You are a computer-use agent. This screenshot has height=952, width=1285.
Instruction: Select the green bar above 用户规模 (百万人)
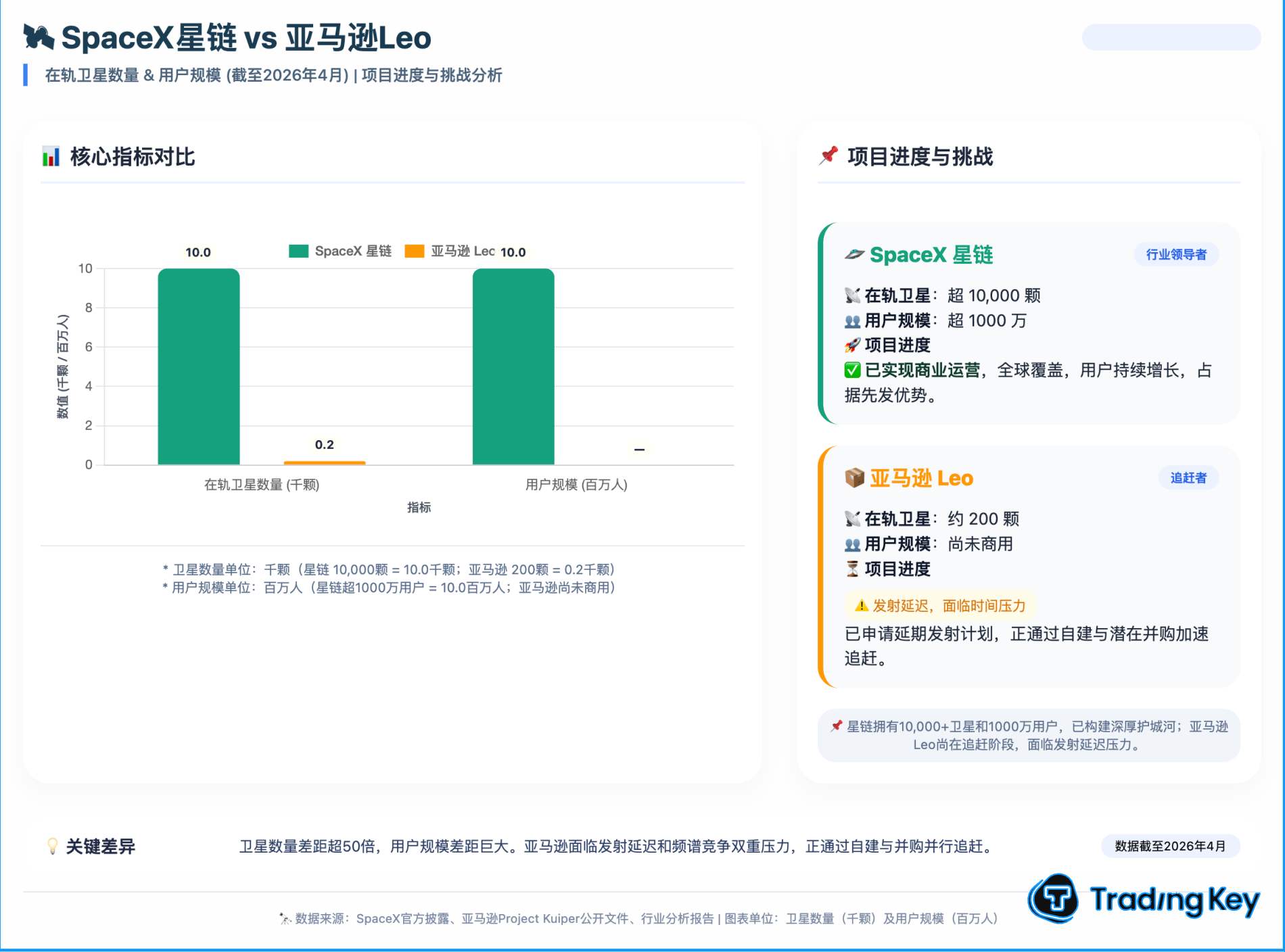pyautogui.click(x=513, y=367)
